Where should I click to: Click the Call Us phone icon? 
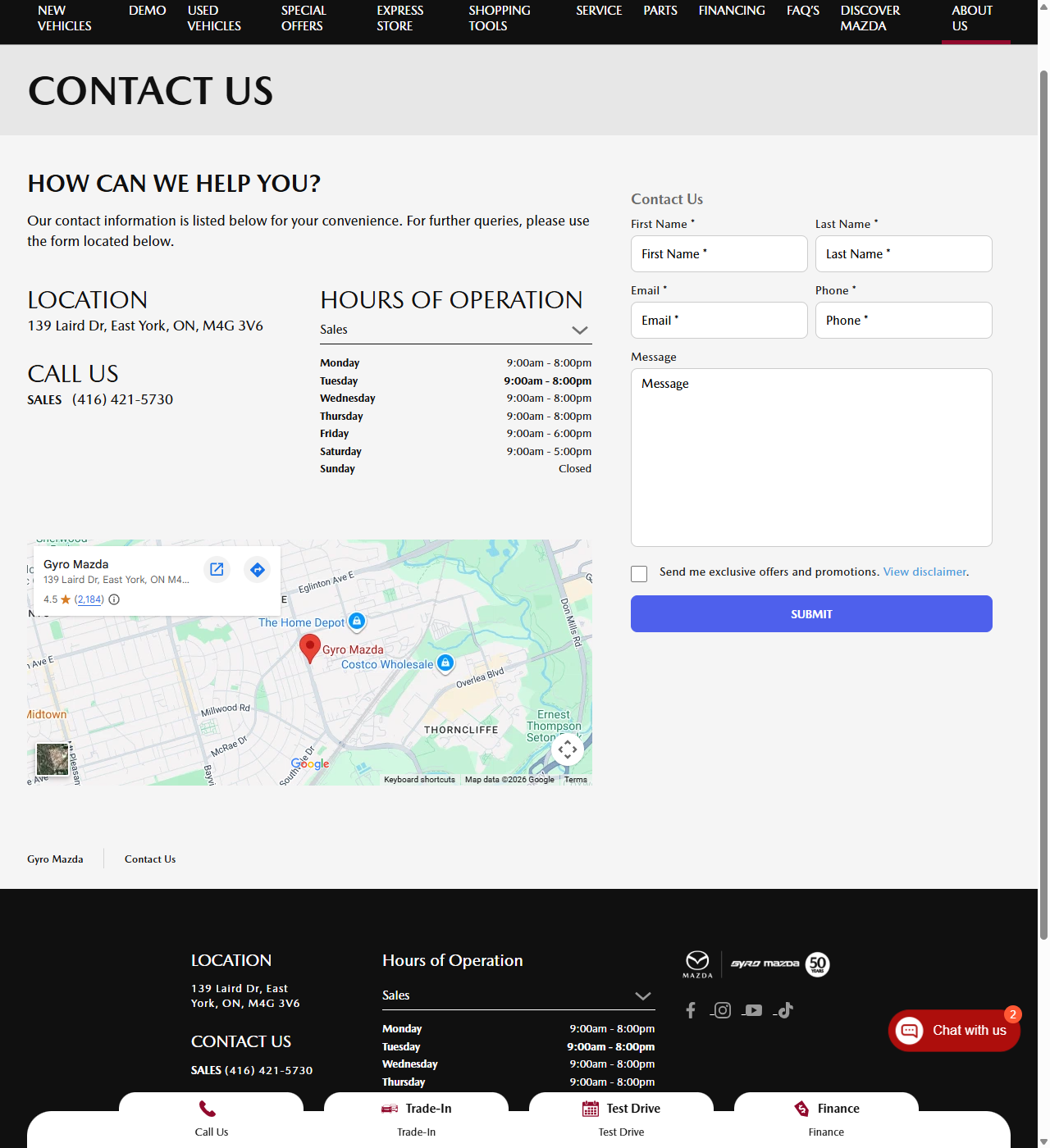coord(208,1109)
